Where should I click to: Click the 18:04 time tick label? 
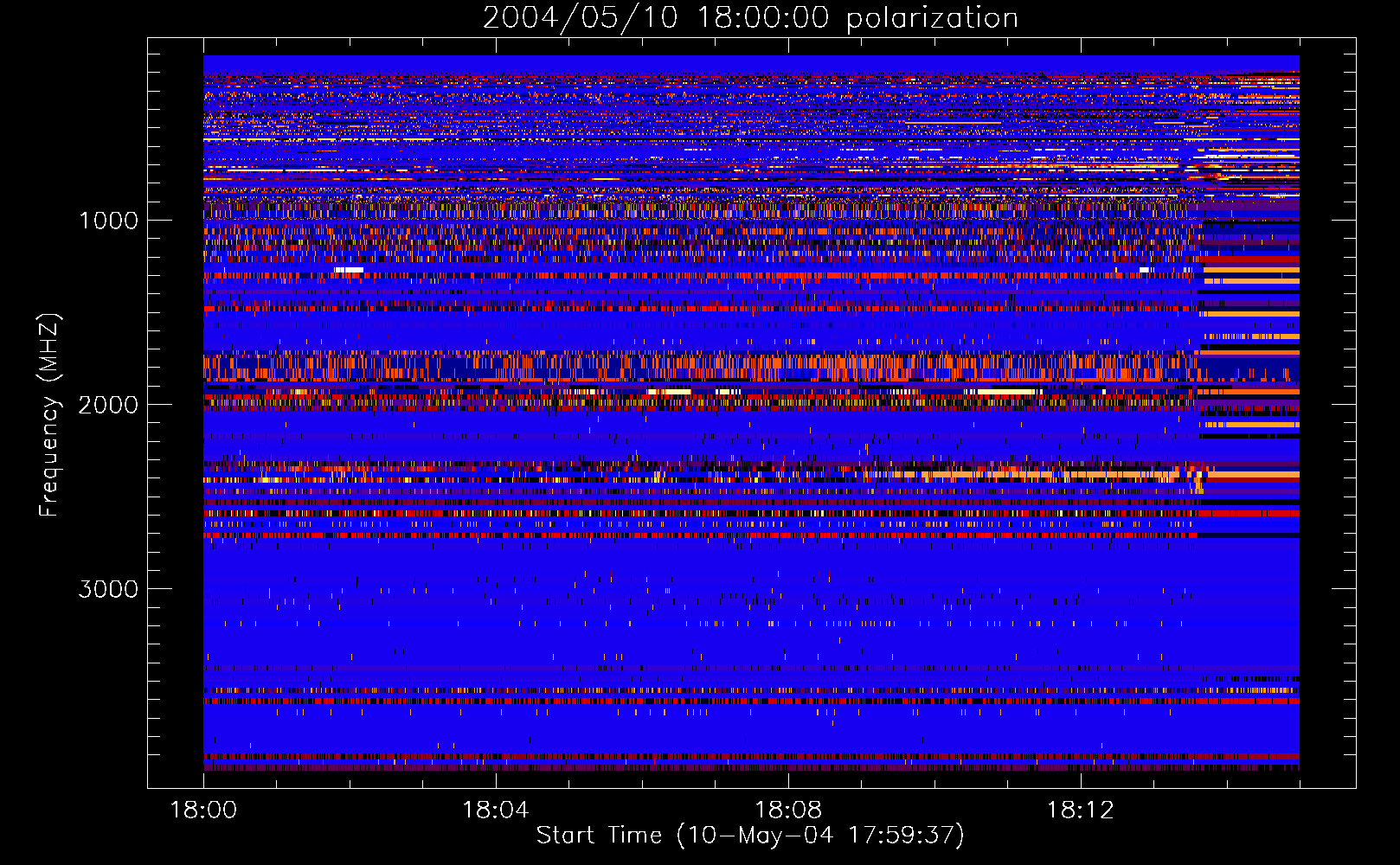[x=496, y=811]
